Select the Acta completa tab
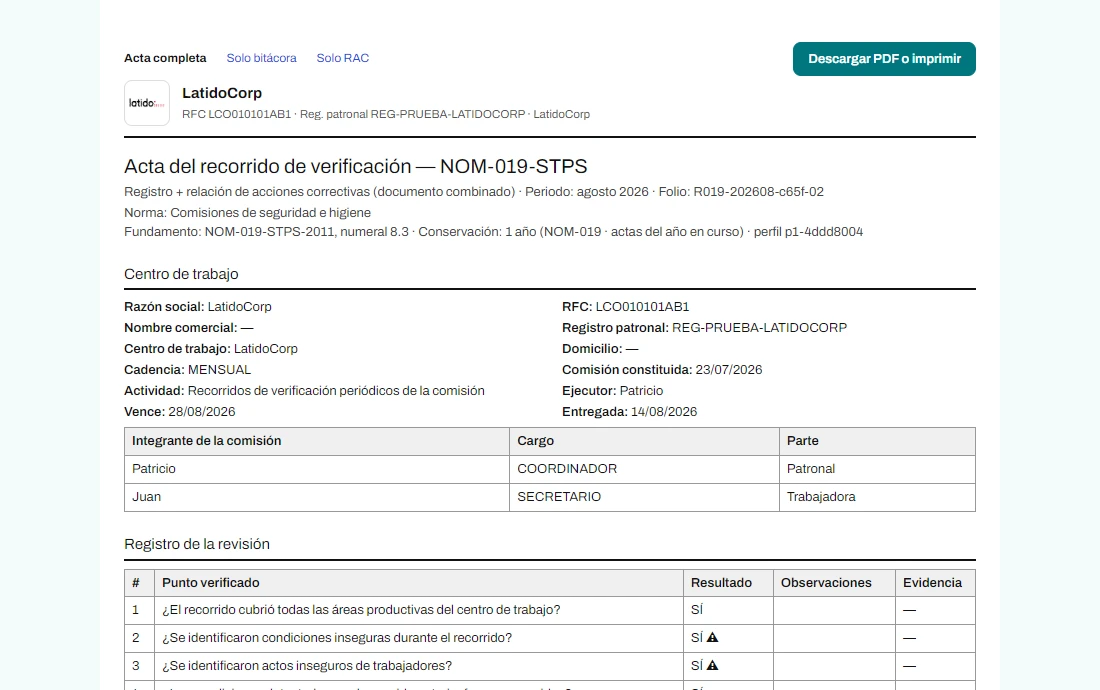Viewport: 1100px width, 690px height. pyautogui.click(x=165, y=58)
